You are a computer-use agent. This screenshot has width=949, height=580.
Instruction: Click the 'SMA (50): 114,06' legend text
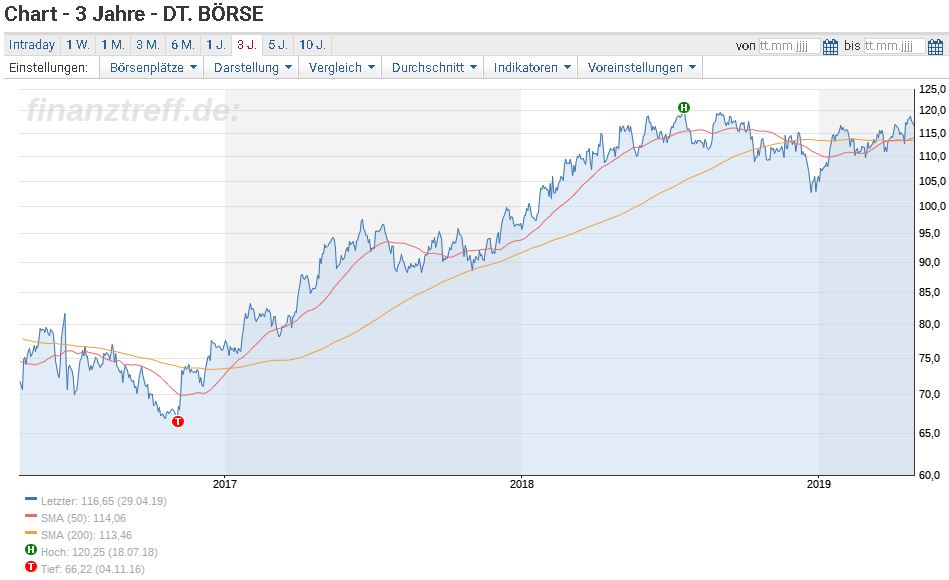[84, 518]
